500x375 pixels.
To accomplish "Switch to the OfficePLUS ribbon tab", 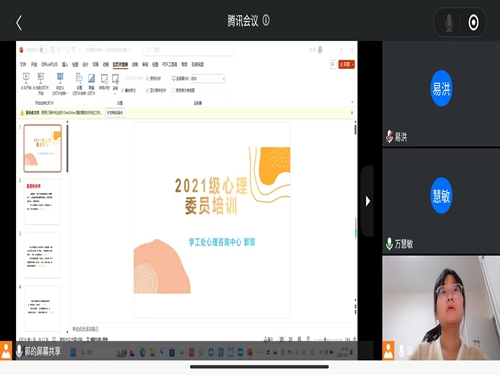I will click(49, 64).
